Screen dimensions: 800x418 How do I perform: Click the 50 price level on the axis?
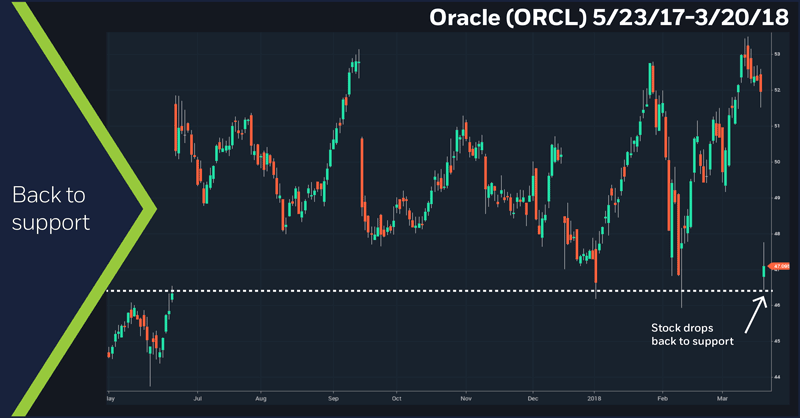[777, 161]
